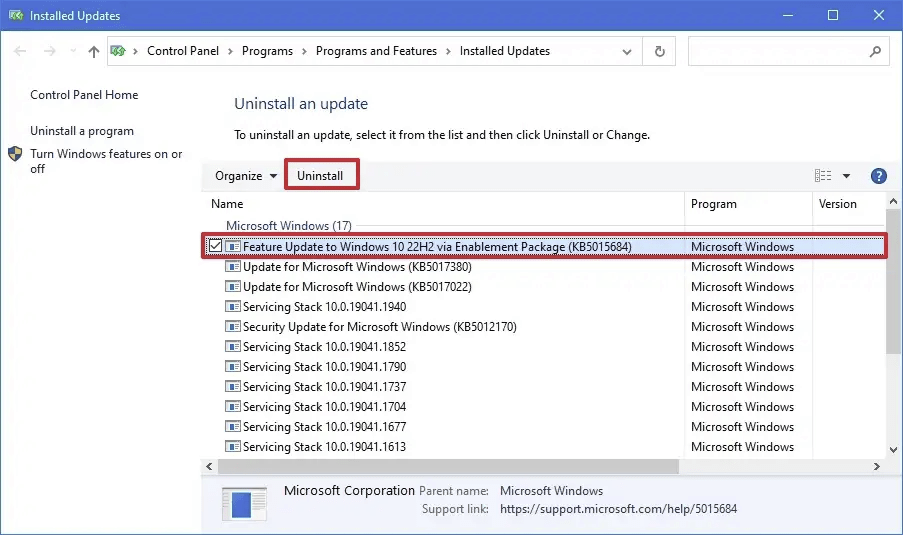Open Control Panel Home link

(x=84, y=94)
